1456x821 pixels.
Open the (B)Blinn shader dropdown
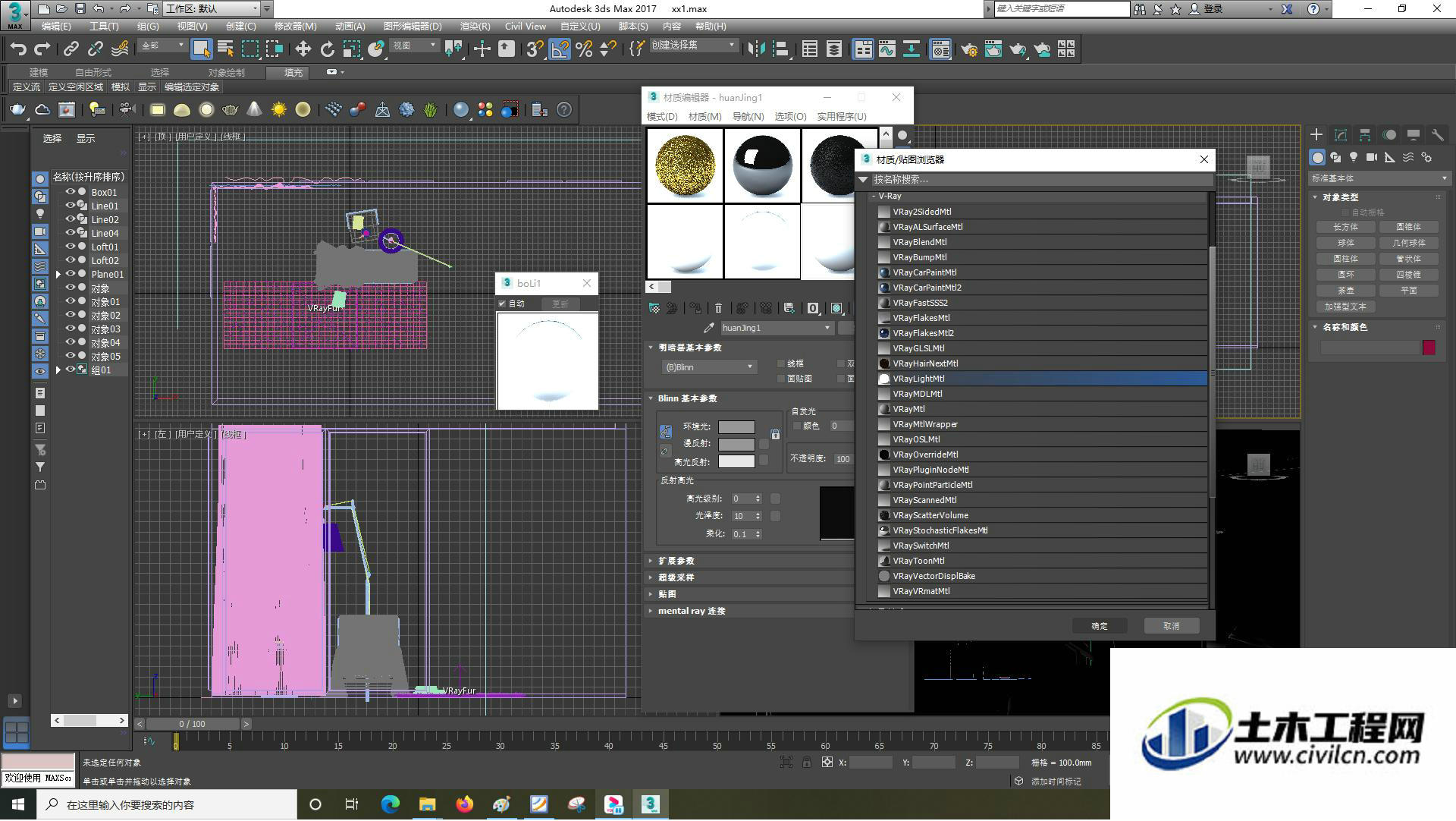tap(709, 367)
